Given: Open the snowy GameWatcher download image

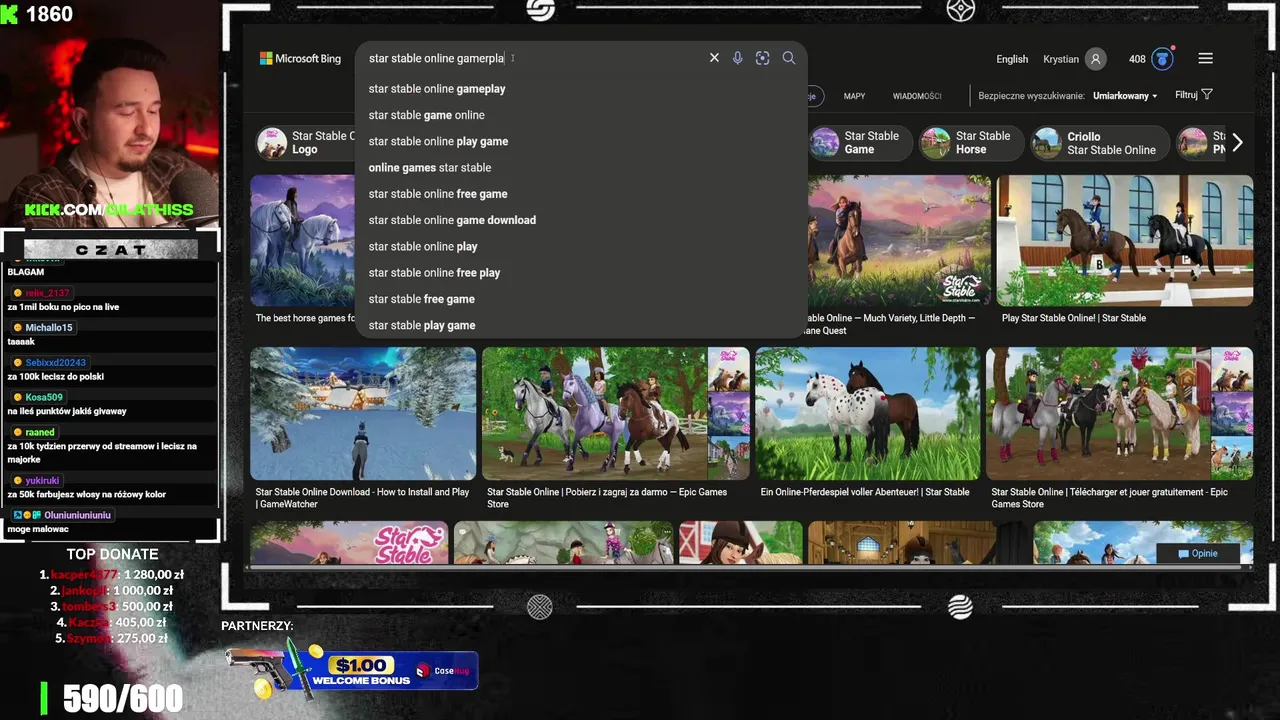Looking at the screenshot, I should [x=363, y=414].
